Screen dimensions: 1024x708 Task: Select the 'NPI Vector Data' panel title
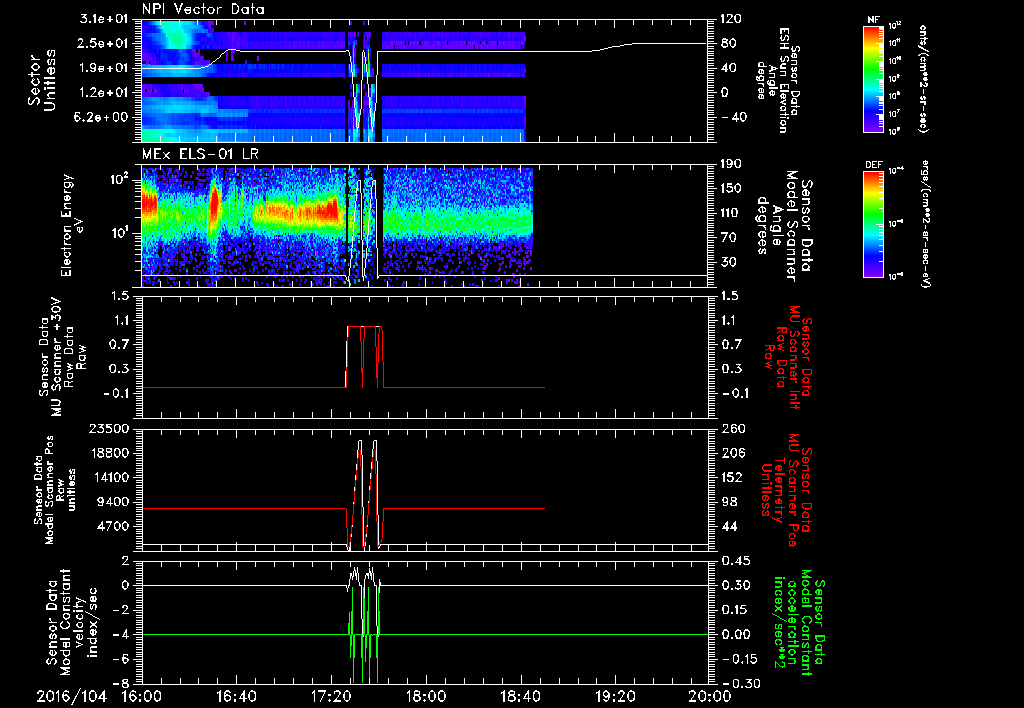coord(203,9)
